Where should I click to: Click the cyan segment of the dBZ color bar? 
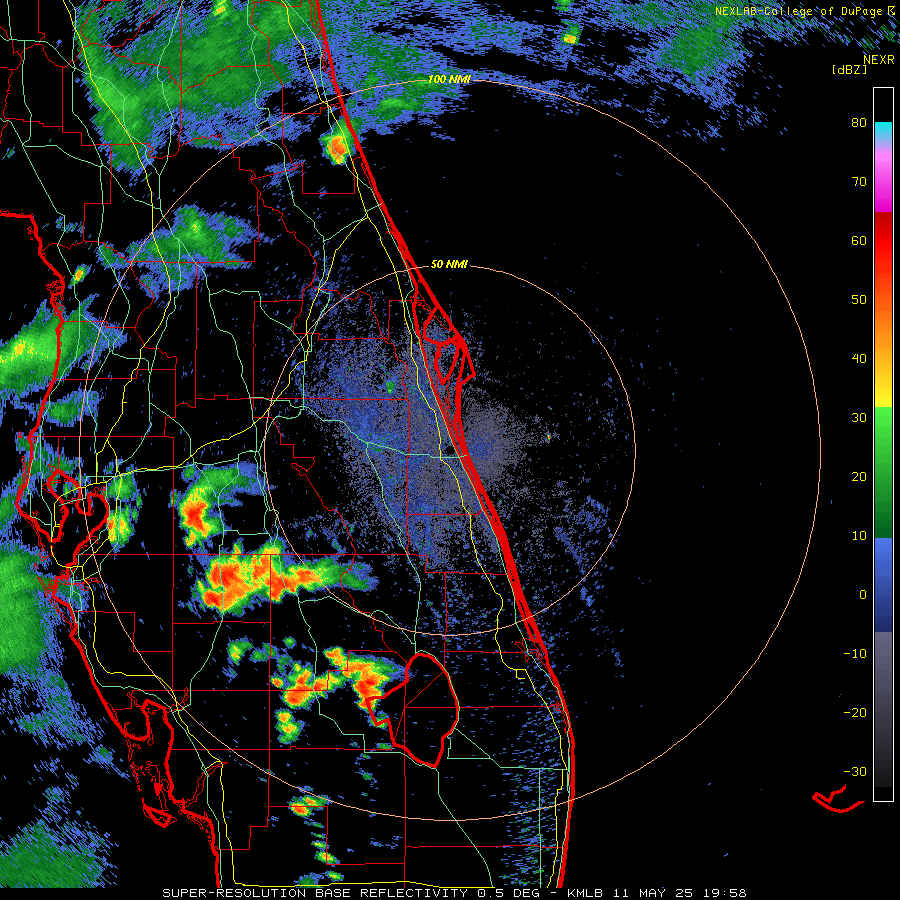pos(883,130)
